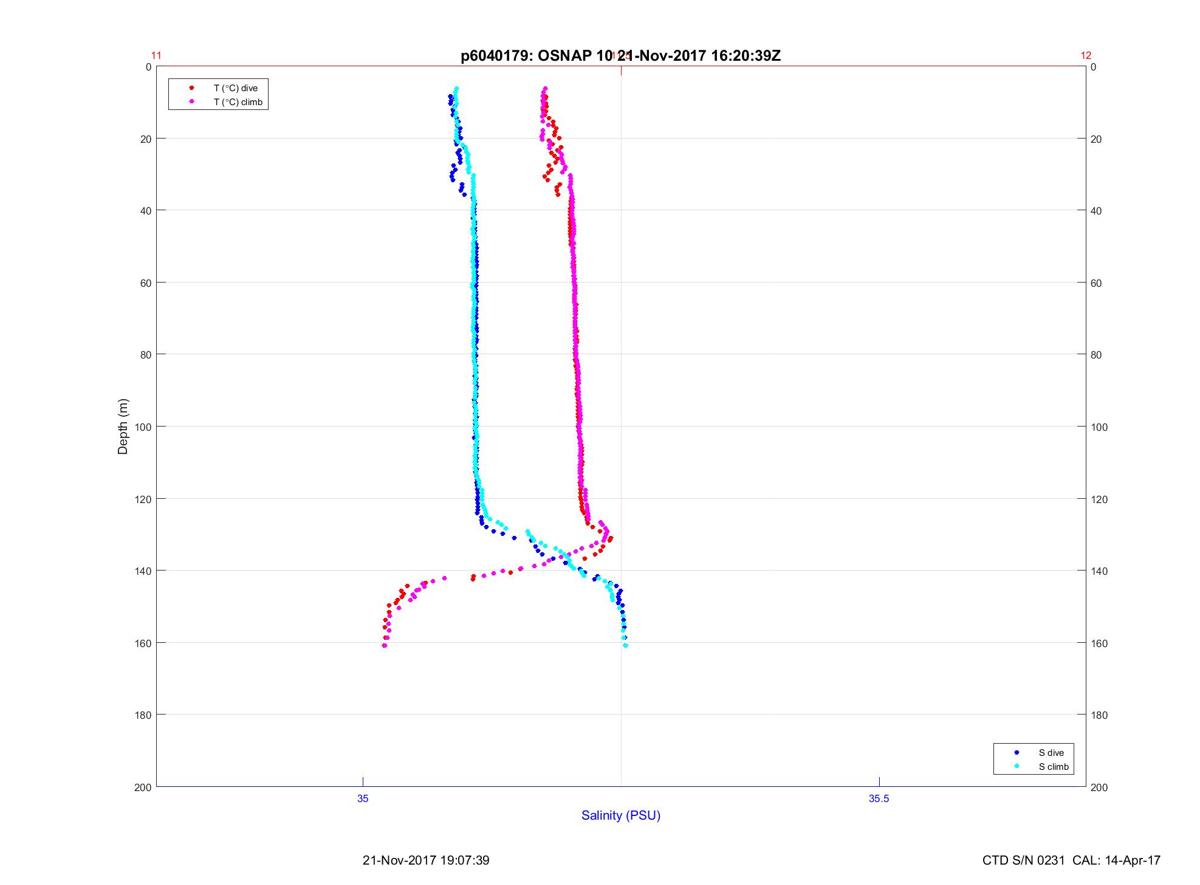Viewport: 1200px width, 885px height.
Task: Click the '160' tick on the left depth axis
Action: 142,643
